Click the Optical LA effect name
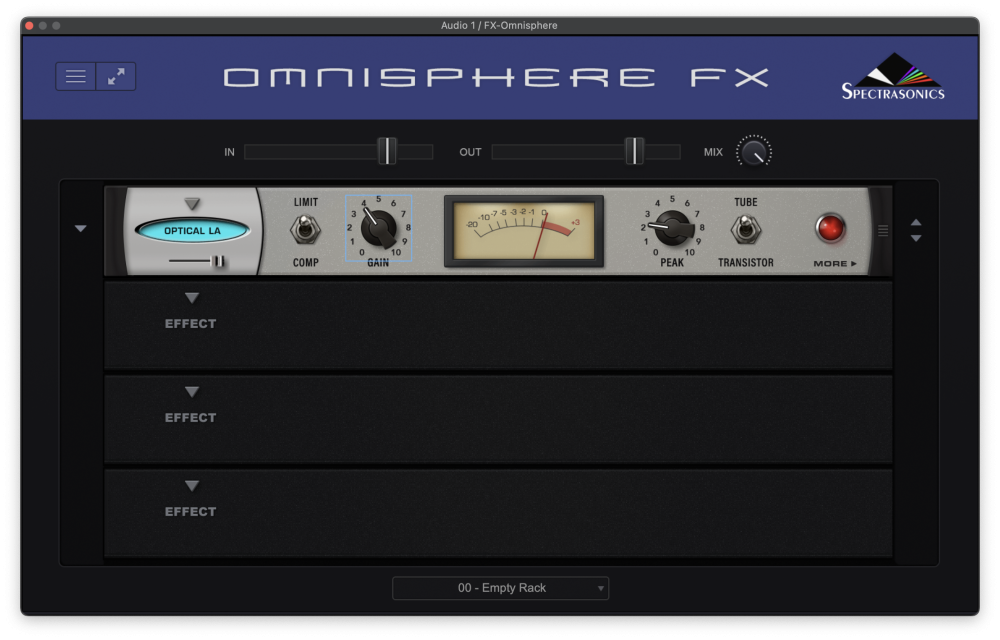The height and width of the screenshot is (640, 1000). click(192, 231)
